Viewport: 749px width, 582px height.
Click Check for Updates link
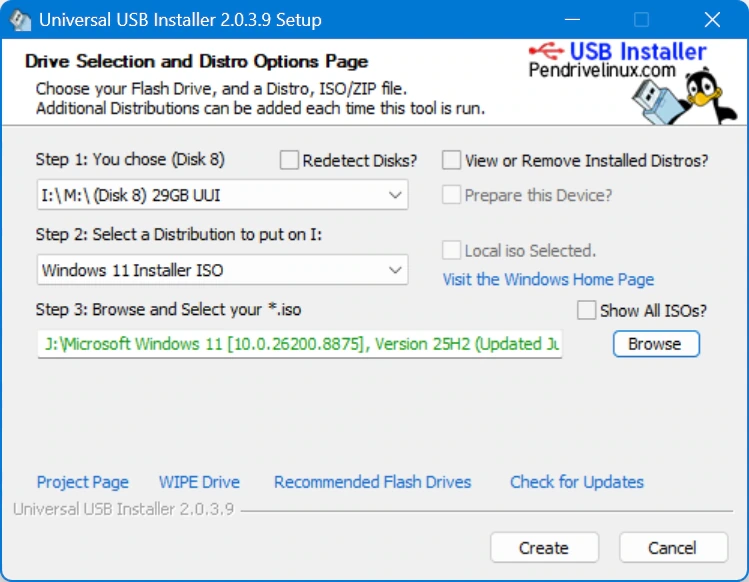[577, 482]
